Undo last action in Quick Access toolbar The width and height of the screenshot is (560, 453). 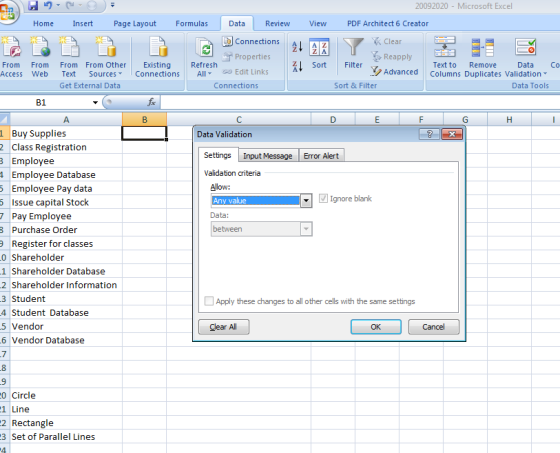pyautogui.click(x=48, y=5)
